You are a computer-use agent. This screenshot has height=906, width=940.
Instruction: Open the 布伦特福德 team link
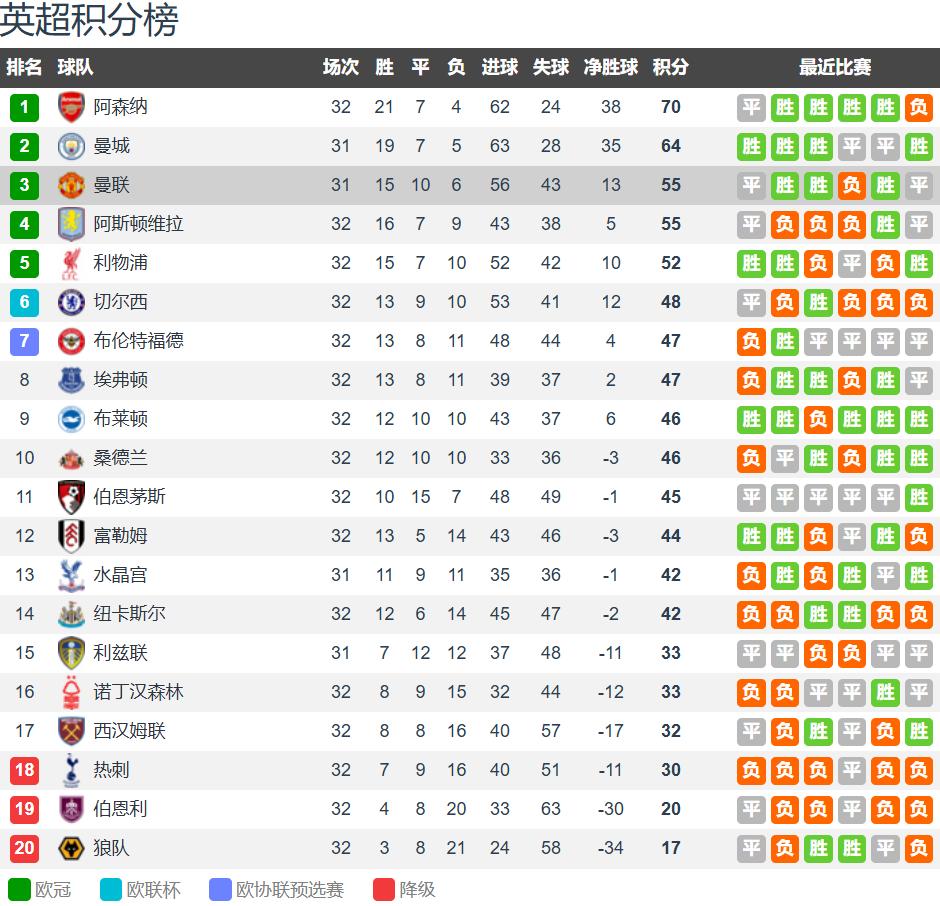click(x=138, y=341)
